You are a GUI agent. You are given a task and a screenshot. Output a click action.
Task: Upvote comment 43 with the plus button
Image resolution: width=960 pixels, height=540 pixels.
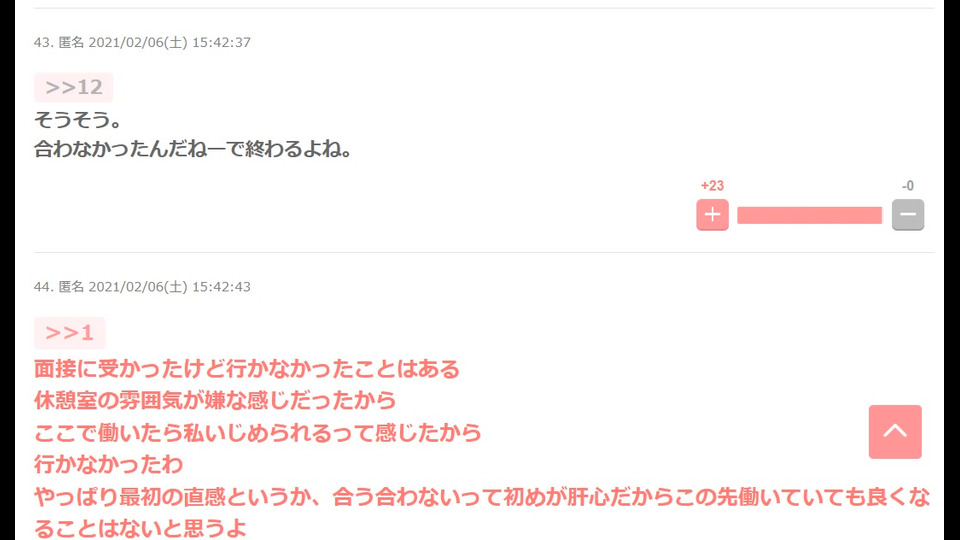[712, 214]
